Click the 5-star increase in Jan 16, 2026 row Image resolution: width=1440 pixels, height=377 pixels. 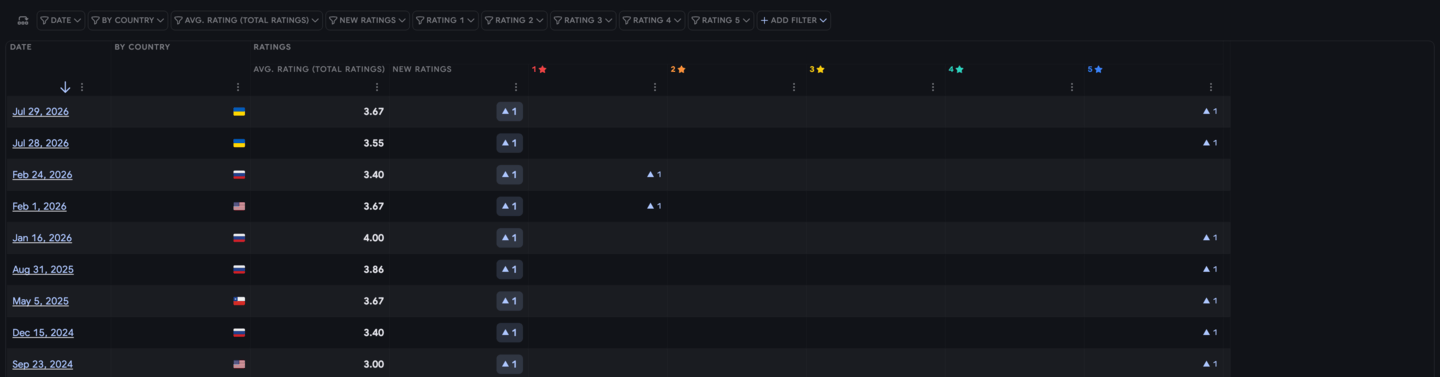1210,238
